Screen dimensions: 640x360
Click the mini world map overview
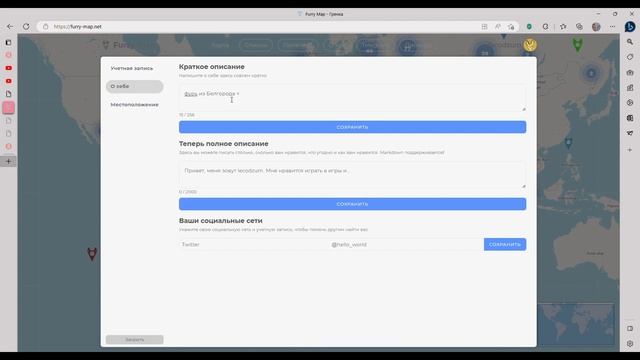pos(576,324)
